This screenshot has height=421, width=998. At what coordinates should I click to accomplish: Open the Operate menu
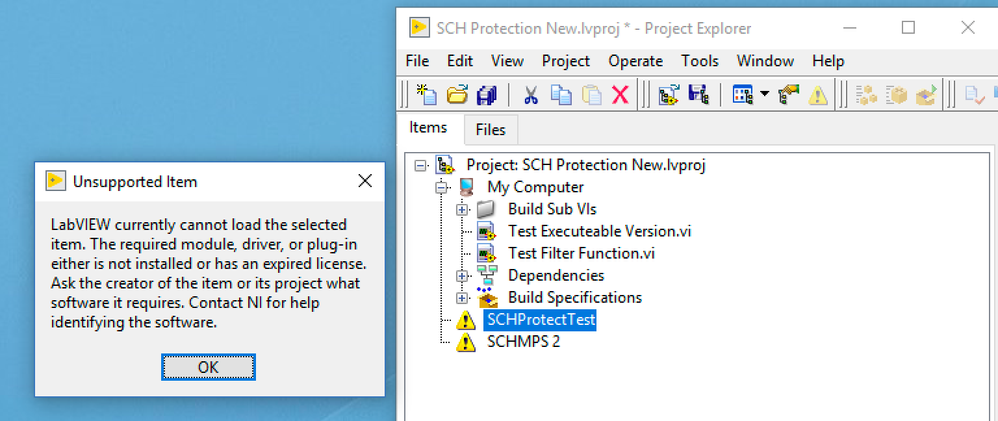635,61
